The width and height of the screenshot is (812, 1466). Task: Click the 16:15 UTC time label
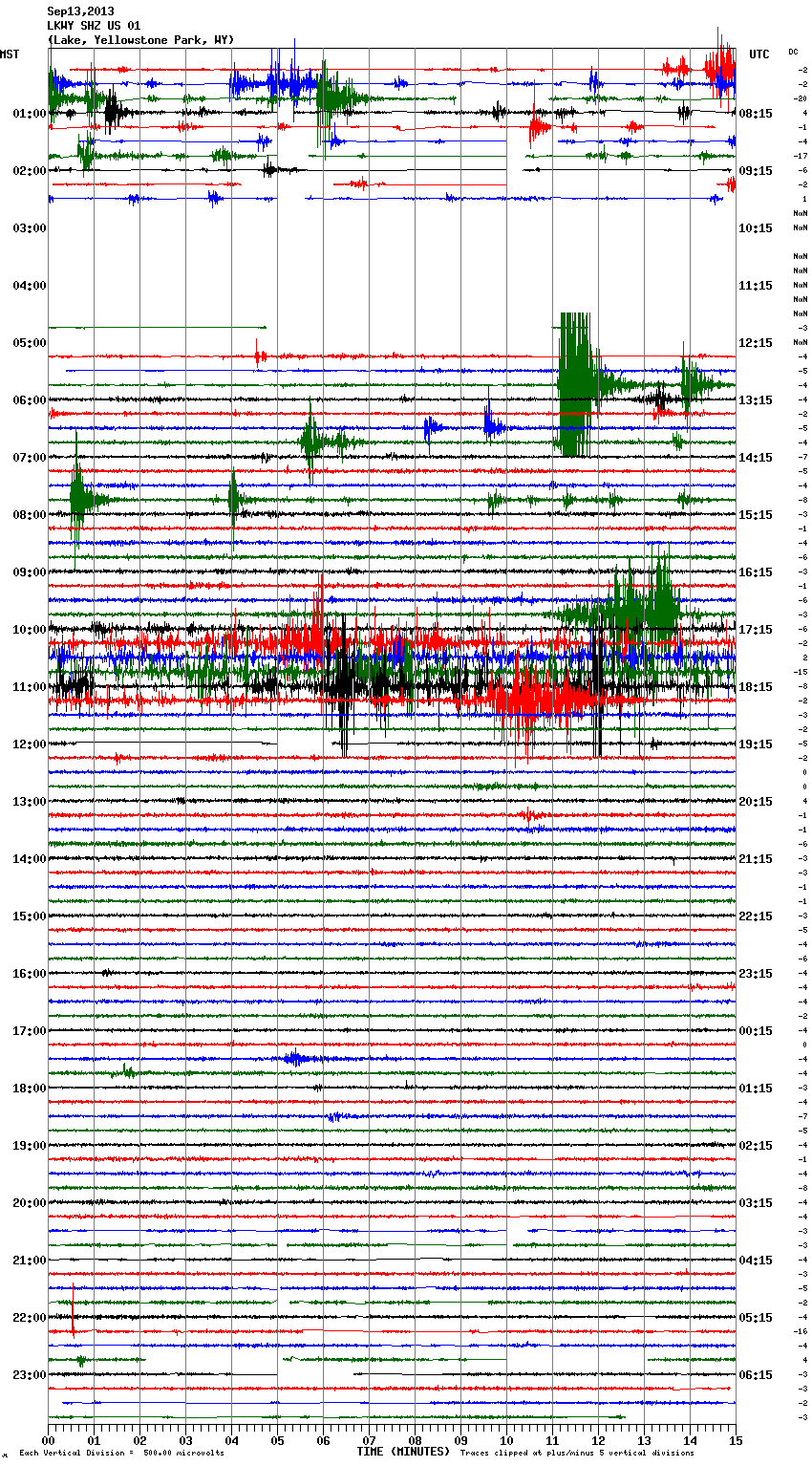point(756,572)
